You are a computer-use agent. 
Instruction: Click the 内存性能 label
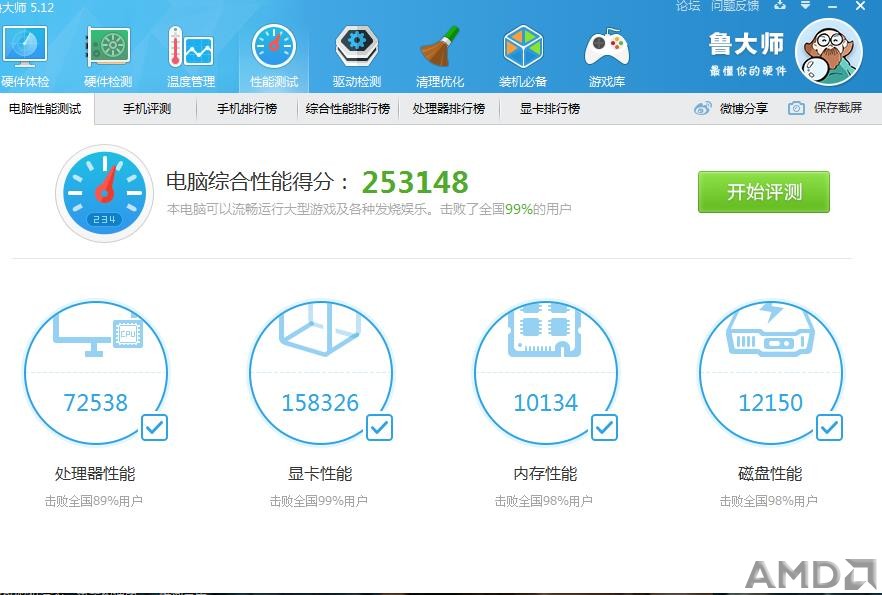pos(545,474)
